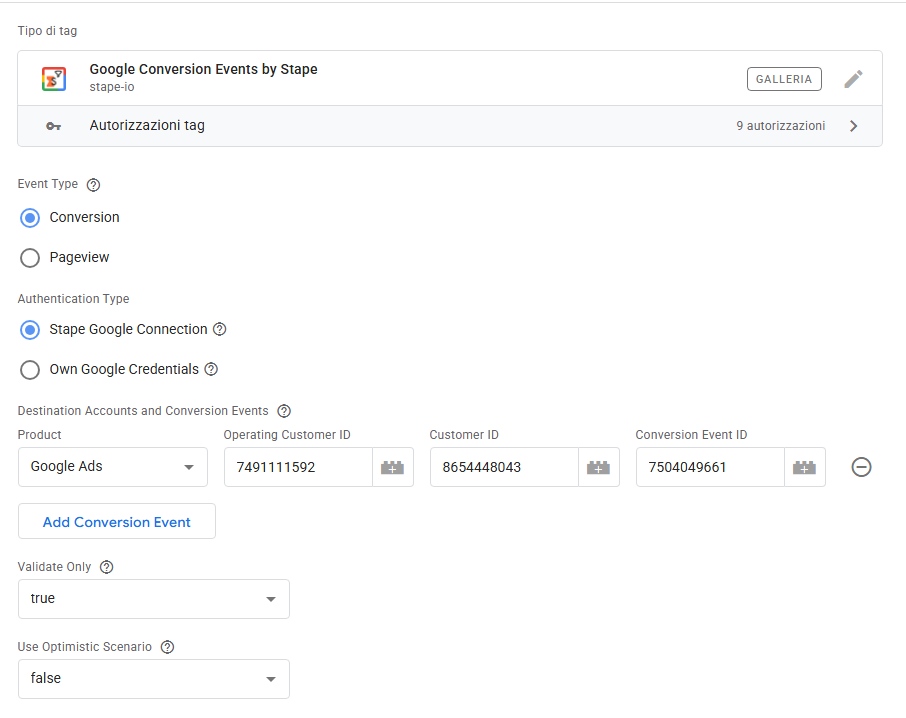Click variable picker icon for Operating Customer ID

coord(393,467)
